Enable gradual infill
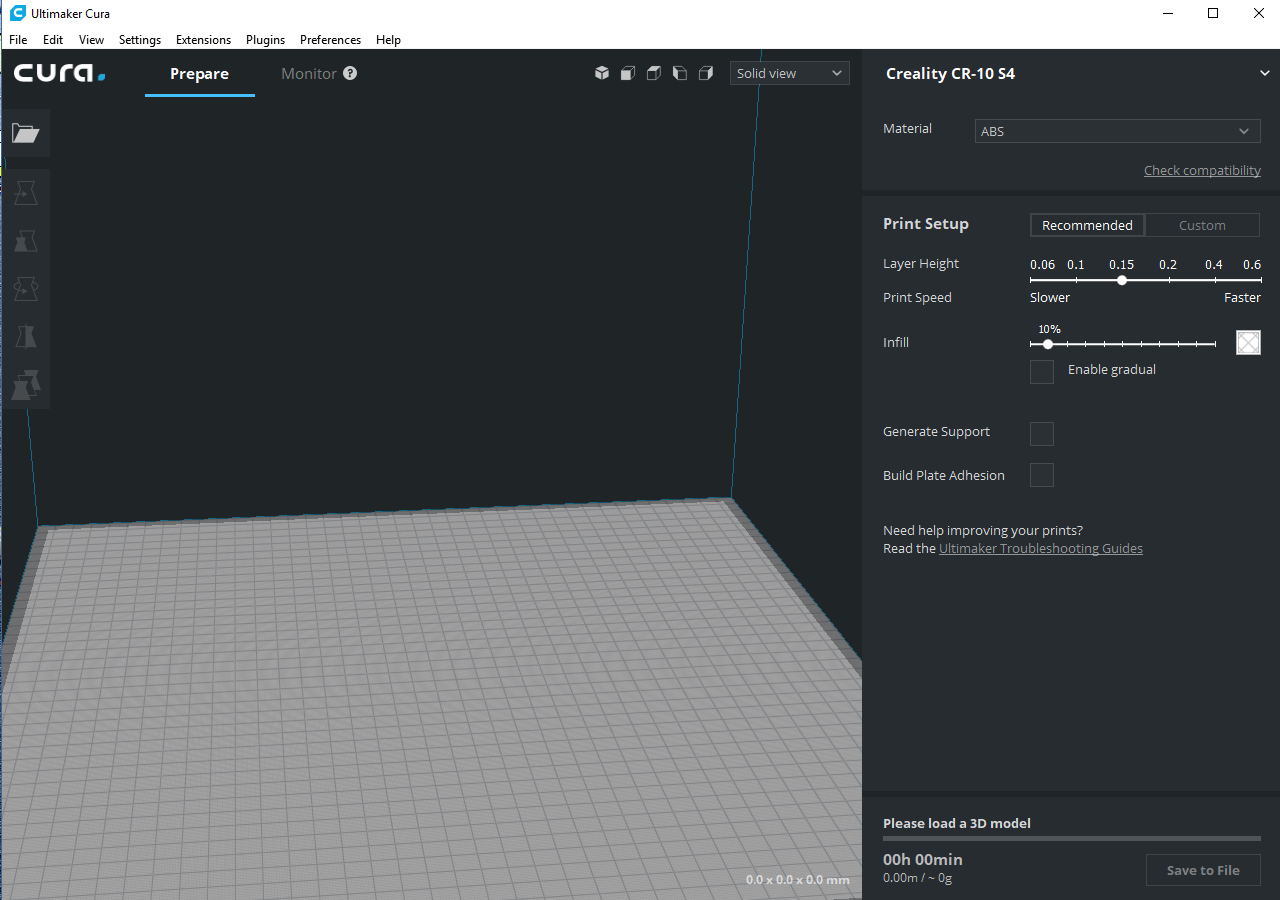The height and width of the screenshot is (900, 1280). pyautogui.click(x=1041, y=371)
